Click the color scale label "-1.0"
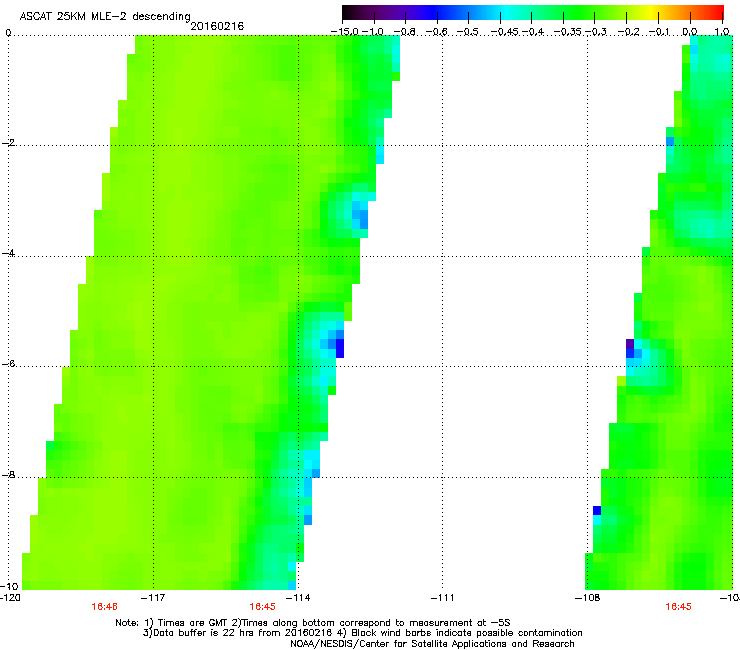Image resolution: width=740 pixels, height=650 pixels. pyautogui.click(x=373, y=32)
